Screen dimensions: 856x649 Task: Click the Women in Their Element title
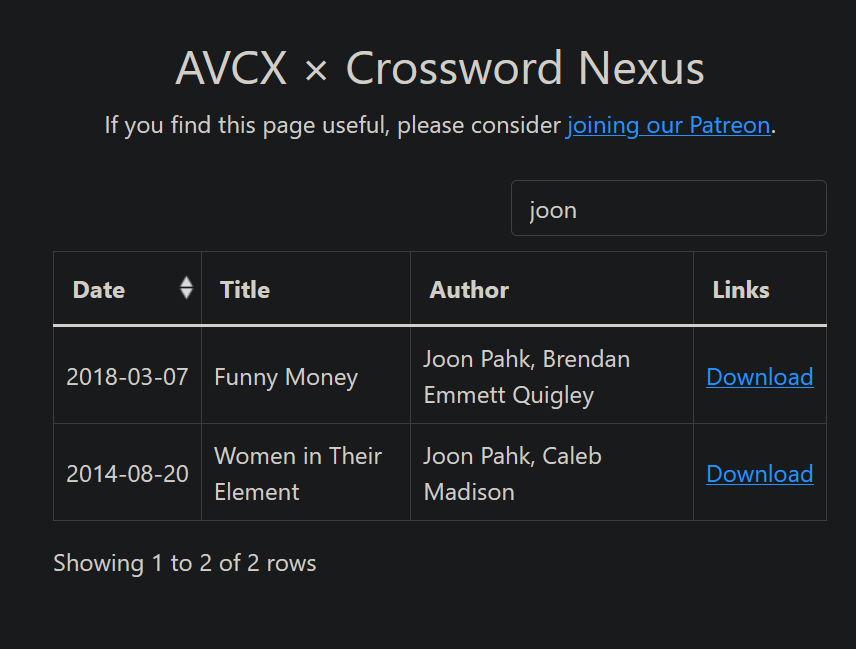(298, 473)
